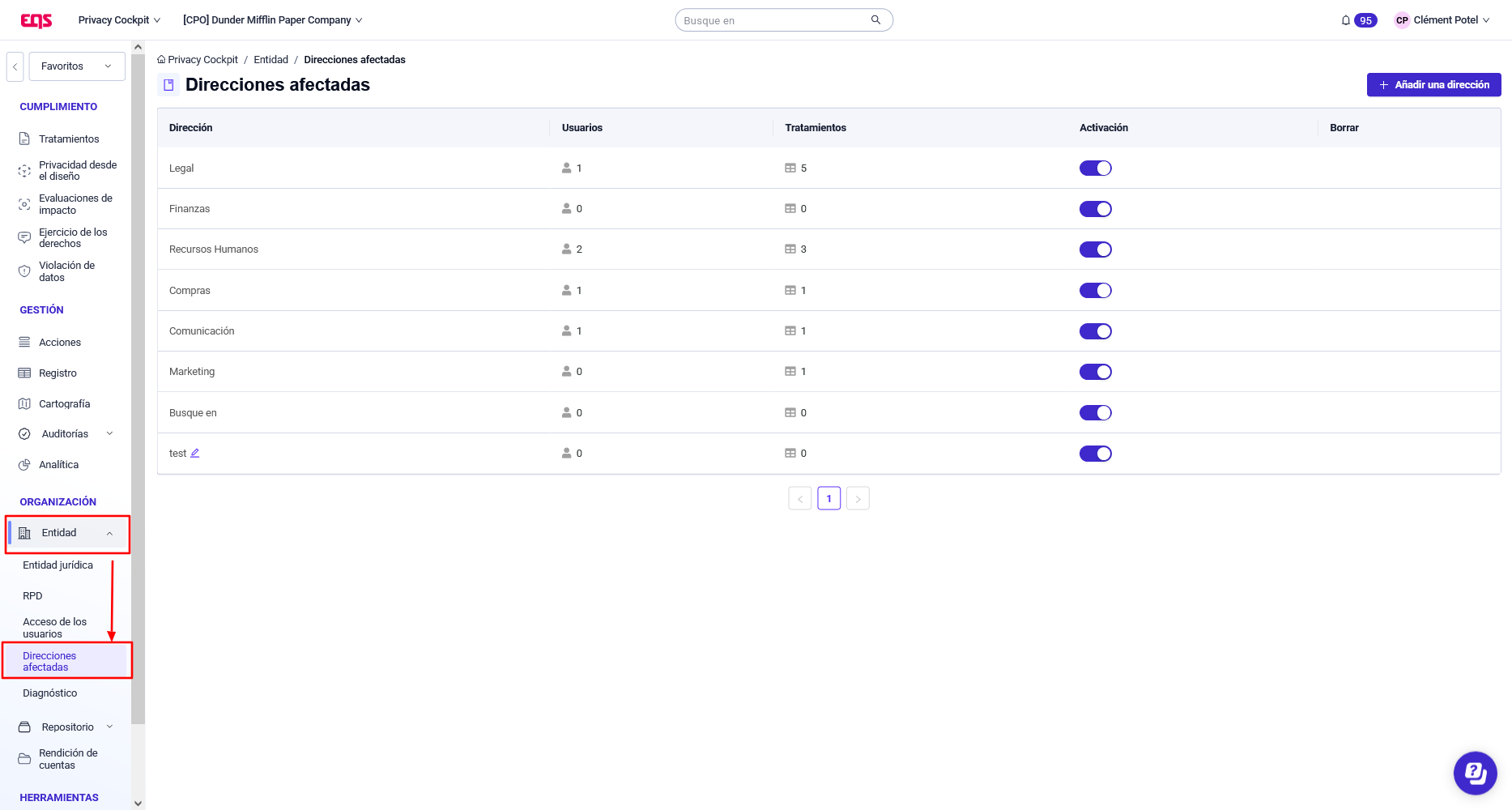This screenshot has width=1512, height=810.
Task: Open the Favoritos dropdown
Action: tap(77, 66)
